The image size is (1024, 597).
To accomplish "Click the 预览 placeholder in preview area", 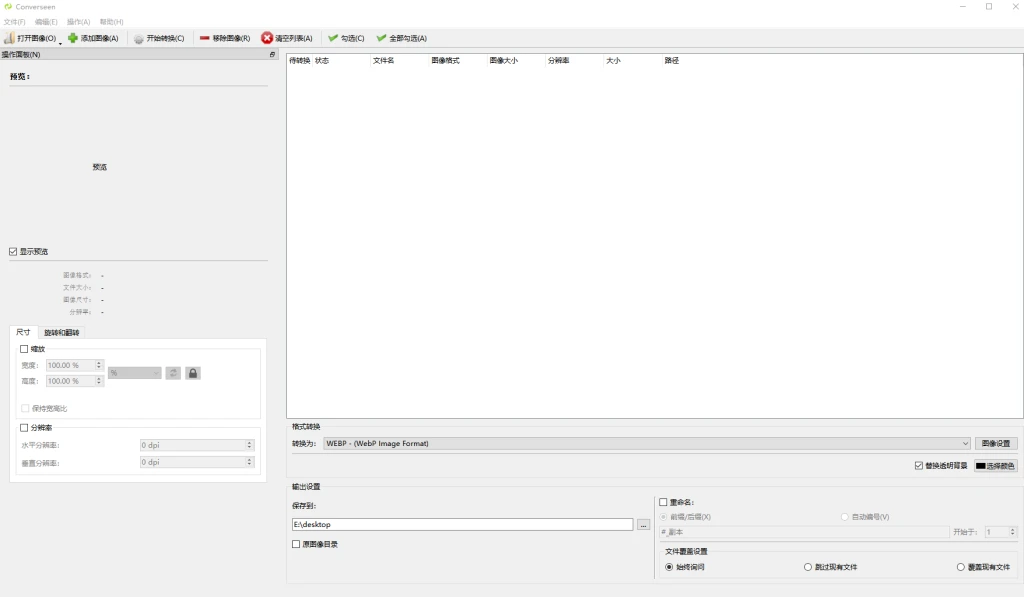I will pos(99,167).
